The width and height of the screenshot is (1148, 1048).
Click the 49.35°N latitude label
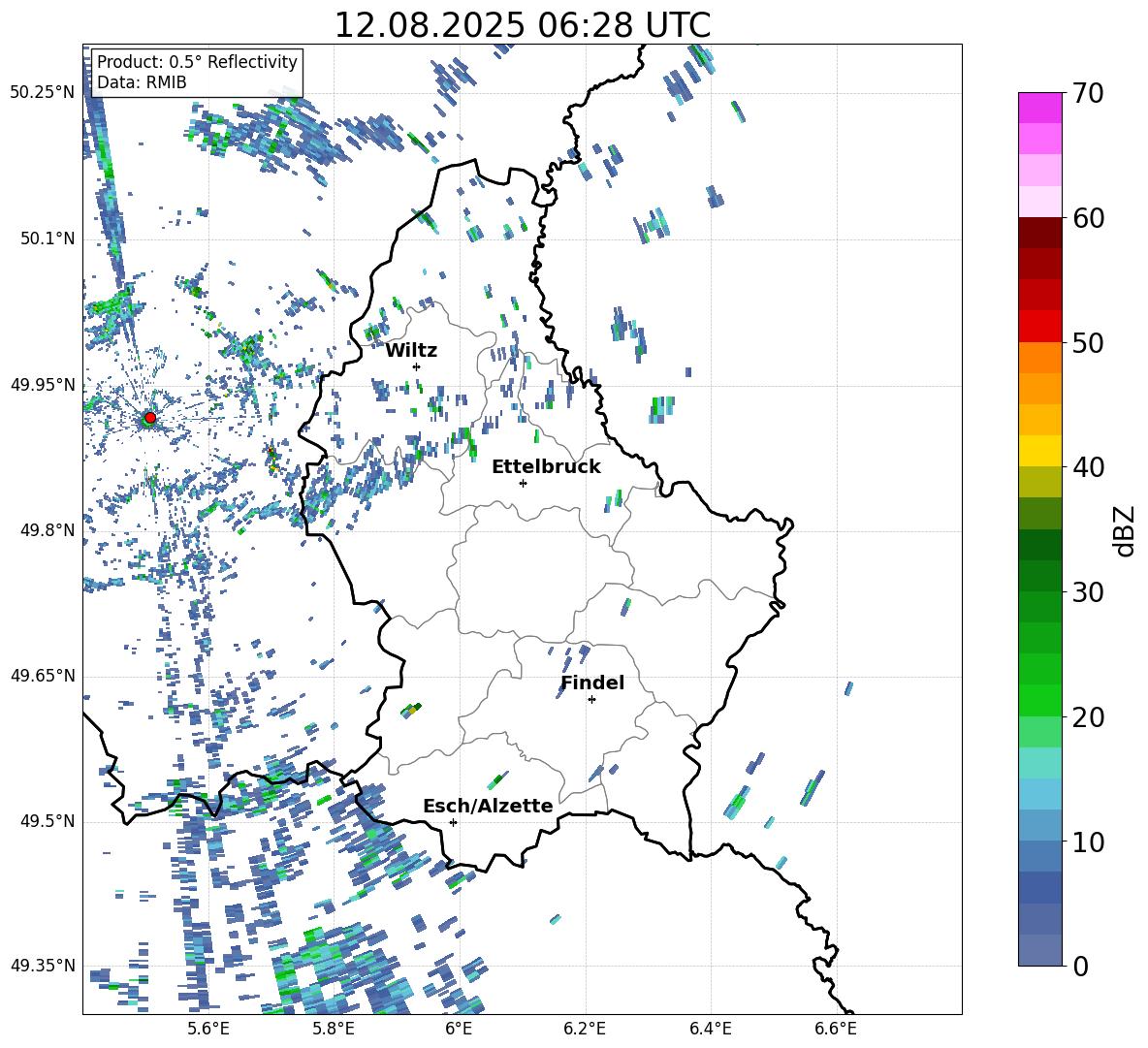coord(43,966)
